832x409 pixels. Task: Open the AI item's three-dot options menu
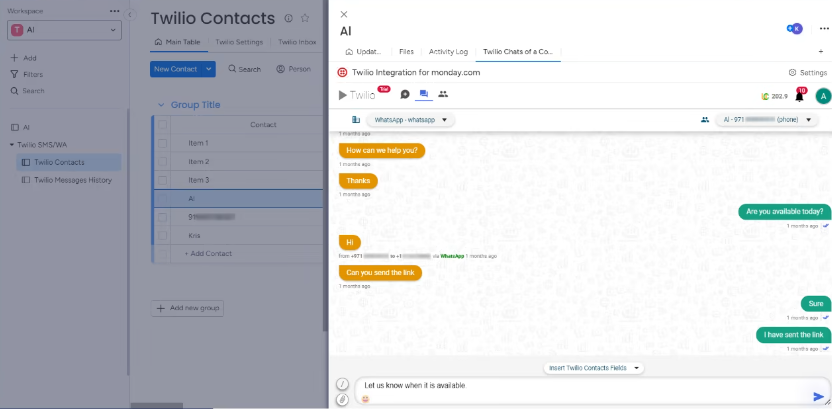[824, 29]
